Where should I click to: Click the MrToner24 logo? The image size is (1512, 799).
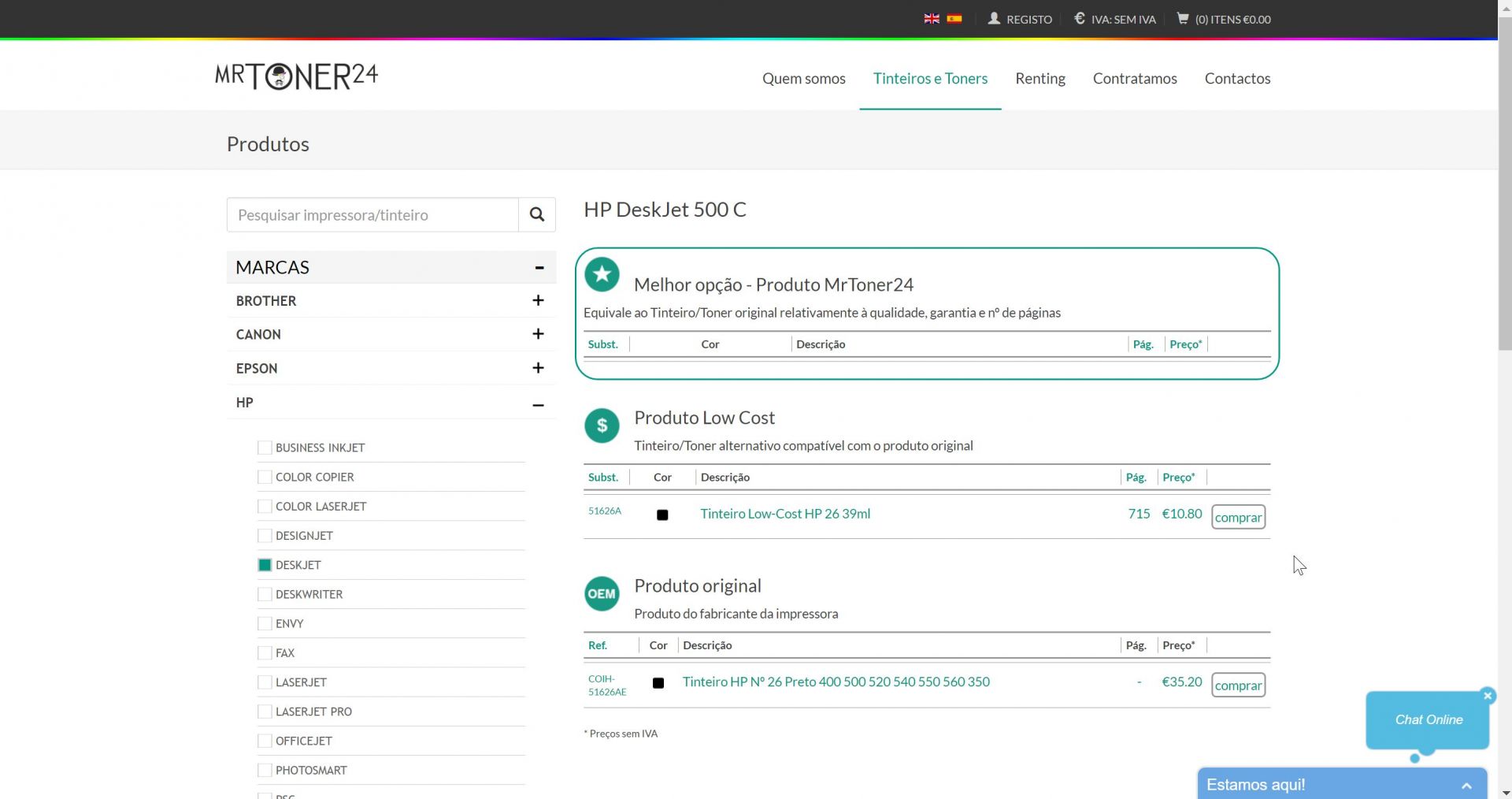297,76
